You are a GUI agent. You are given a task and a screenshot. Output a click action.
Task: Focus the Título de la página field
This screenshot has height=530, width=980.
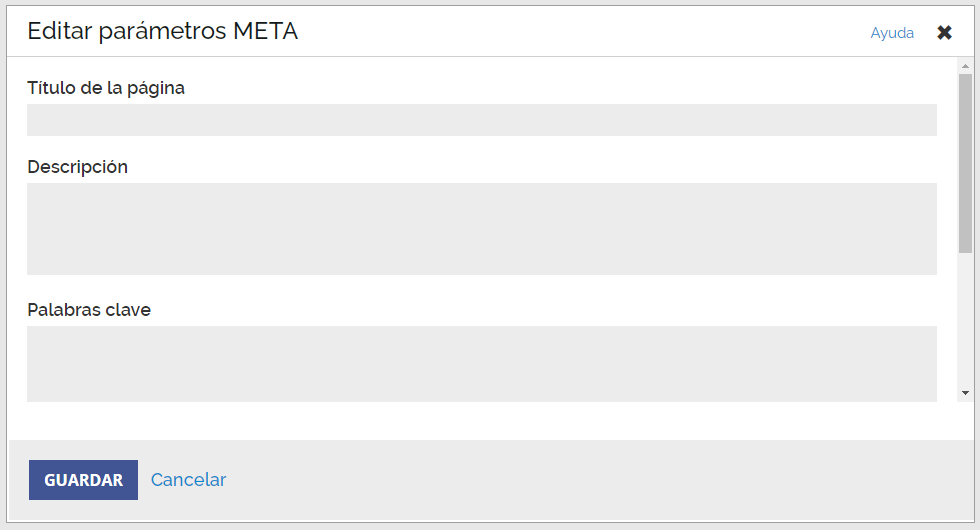click(x=481, y=120)
